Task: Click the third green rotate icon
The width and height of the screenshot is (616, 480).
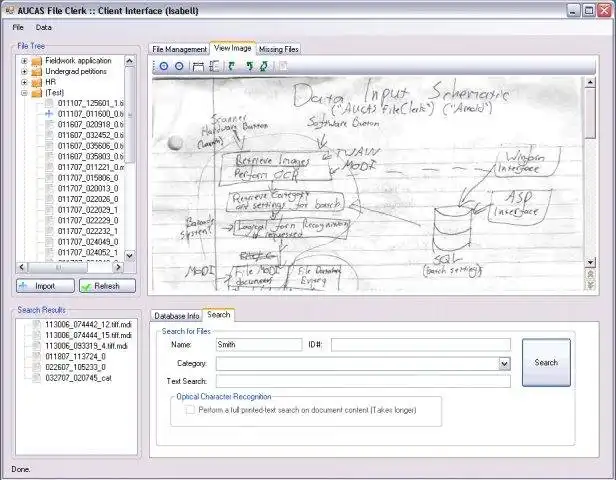Action: (x=263, y=66)
